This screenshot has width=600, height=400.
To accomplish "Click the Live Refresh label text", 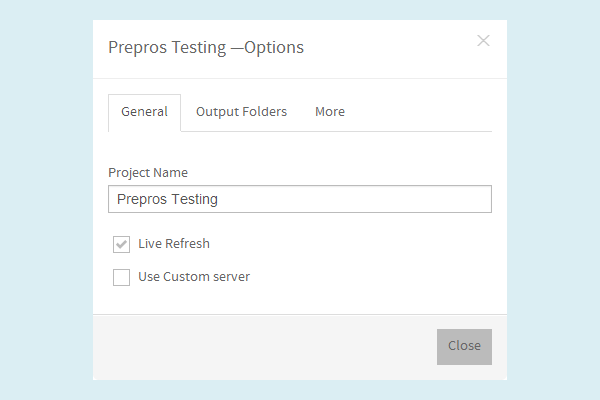I will click(x=174, y=244).
